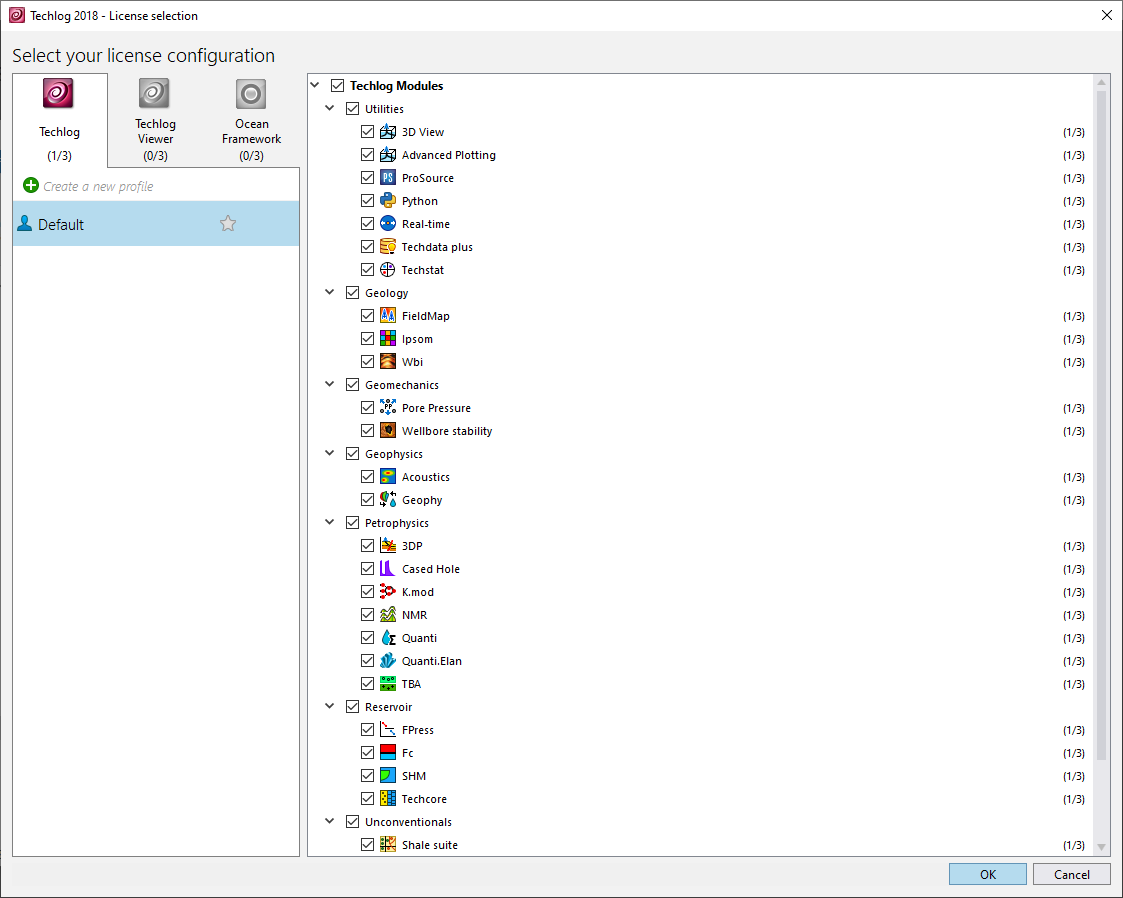Click the scrollbar up arrow

click(1102, 82)
